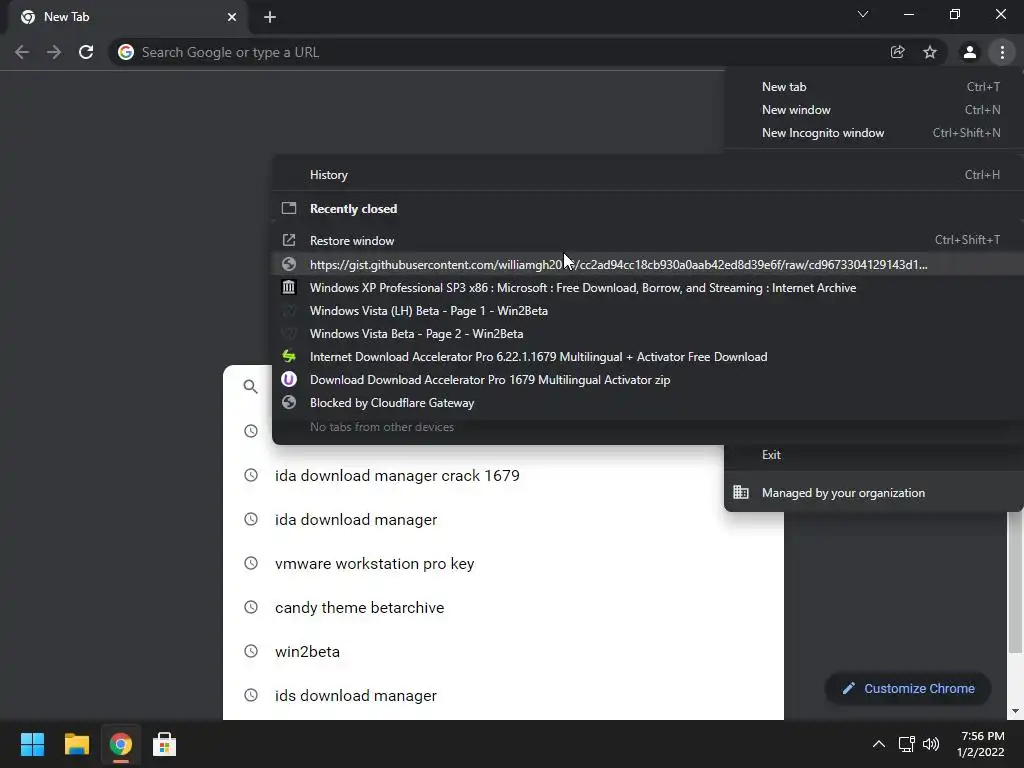The width and height of the screenshot is (1024, 768).
Task: Click the Recently closed header
Action: coord(353,208)
